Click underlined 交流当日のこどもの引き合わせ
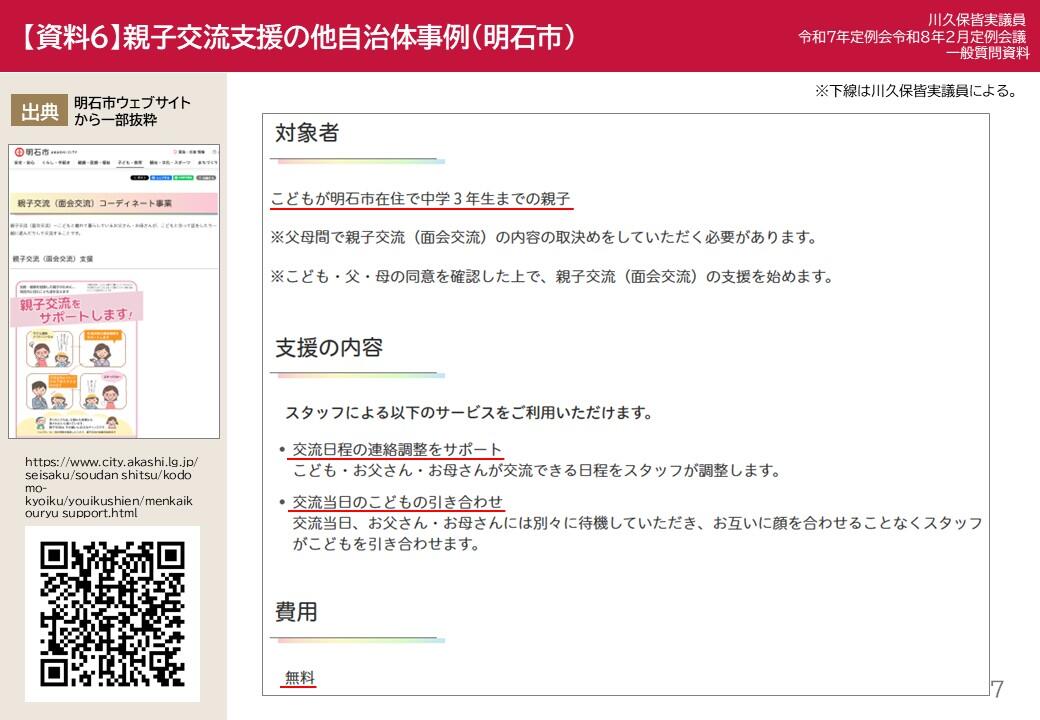1040x720 pixels. pos(396,501)
